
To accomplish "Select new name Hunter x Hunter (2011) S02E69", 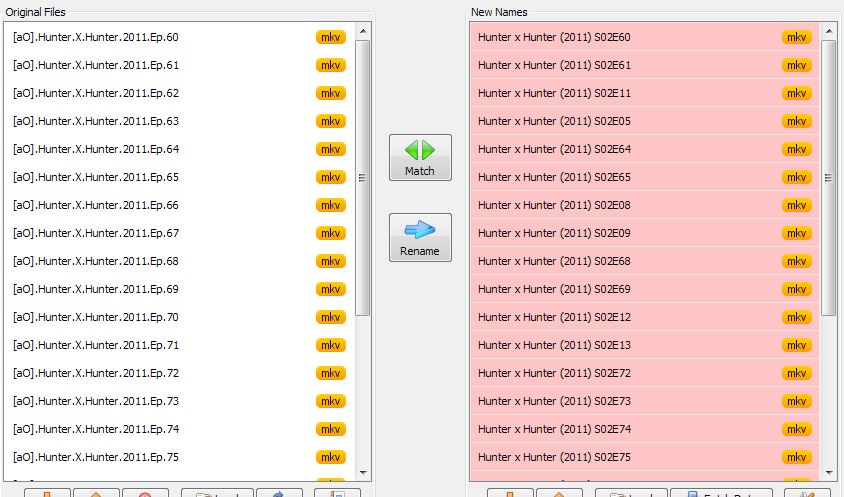I will pyautogui.click(x=645, y=289).
